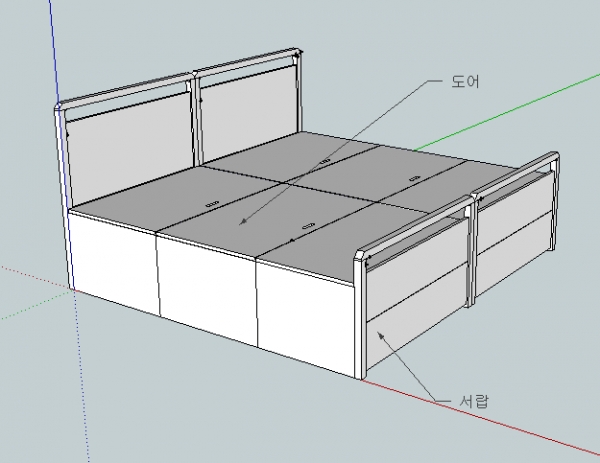
Task: Select the left headboard backrest panel
Action: [130, 150]
